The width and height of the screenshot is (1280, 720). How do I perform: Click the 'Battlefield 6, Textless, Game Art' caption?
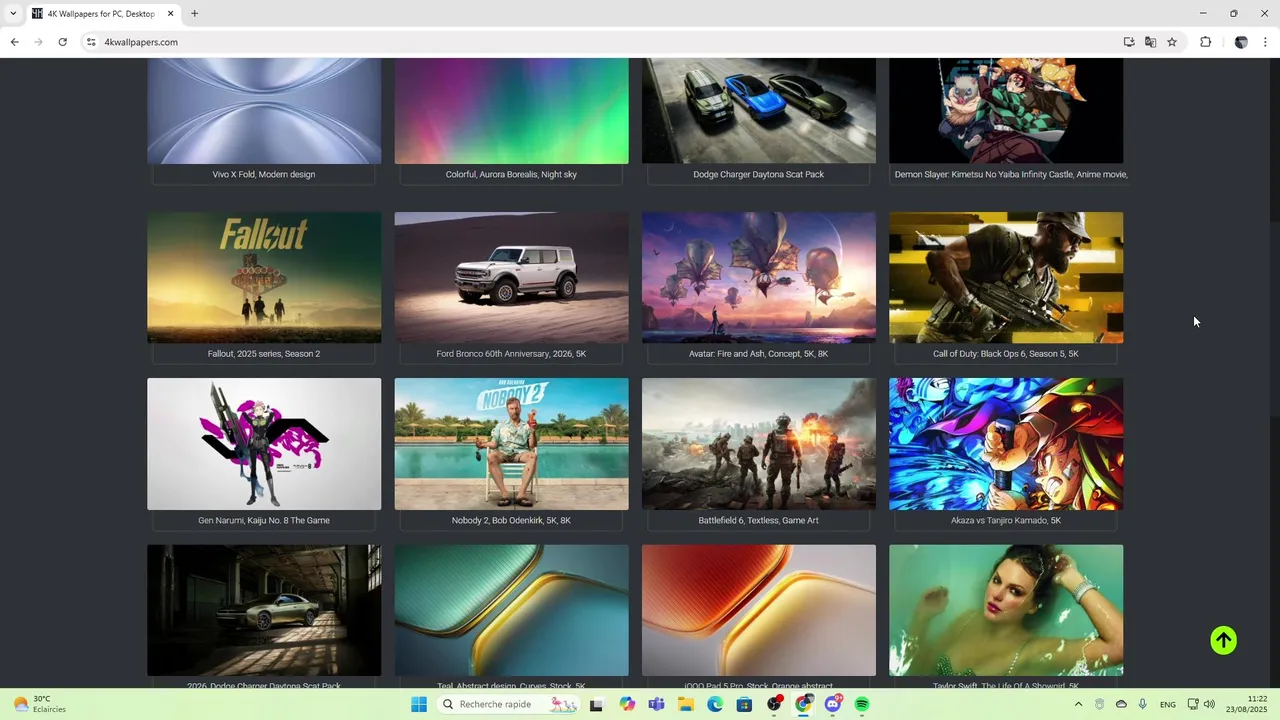click(x=758, y=520)
